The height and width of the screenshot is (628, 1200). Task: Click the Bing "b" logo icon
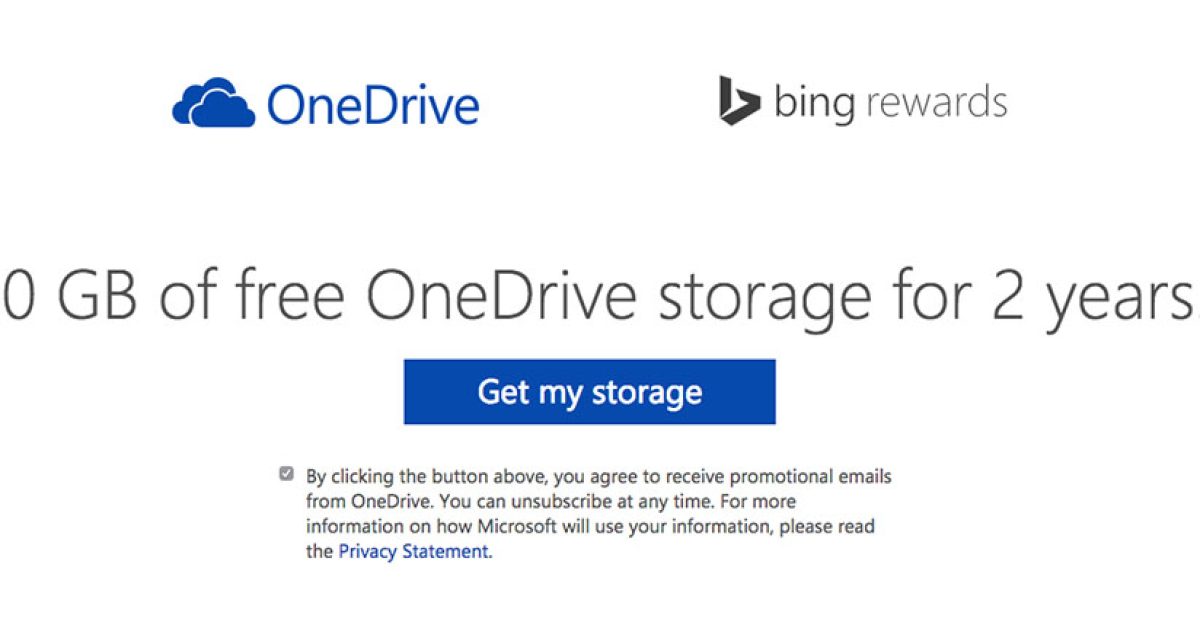click(739, 102)
